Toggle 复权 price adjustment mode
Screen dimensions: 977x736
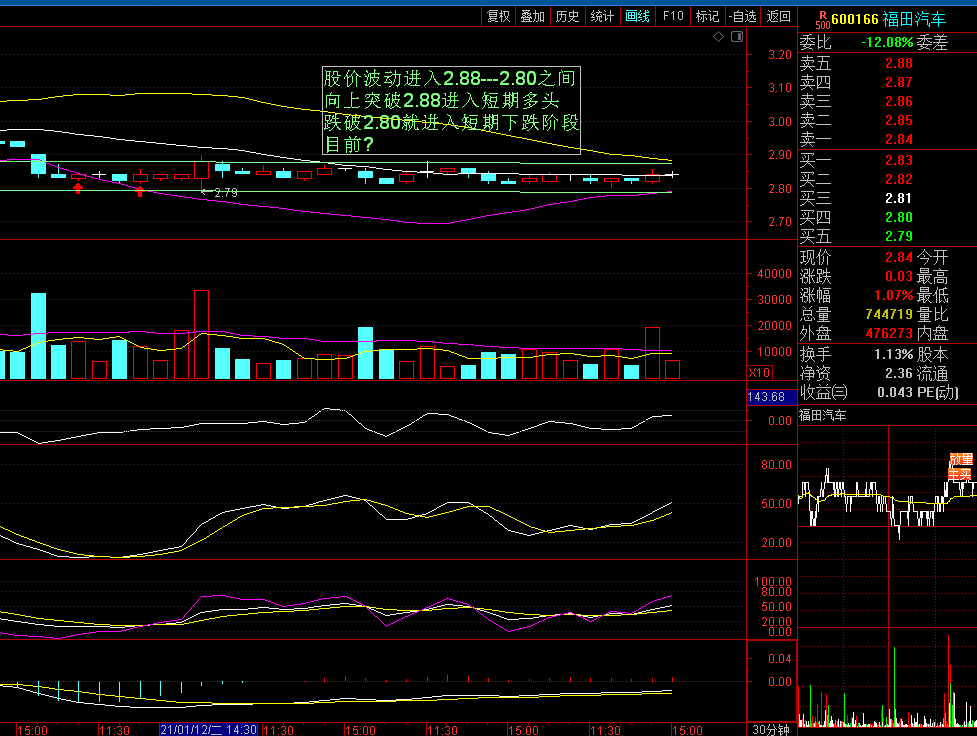click(498, 16)
